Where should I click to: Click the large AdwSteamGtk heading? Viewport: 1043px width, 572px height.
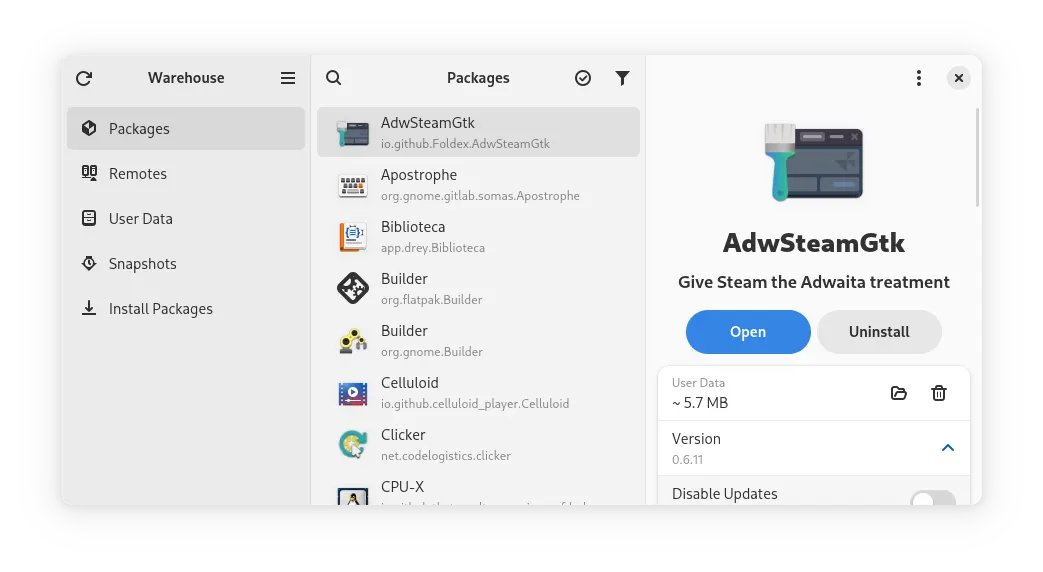(814, 243)
